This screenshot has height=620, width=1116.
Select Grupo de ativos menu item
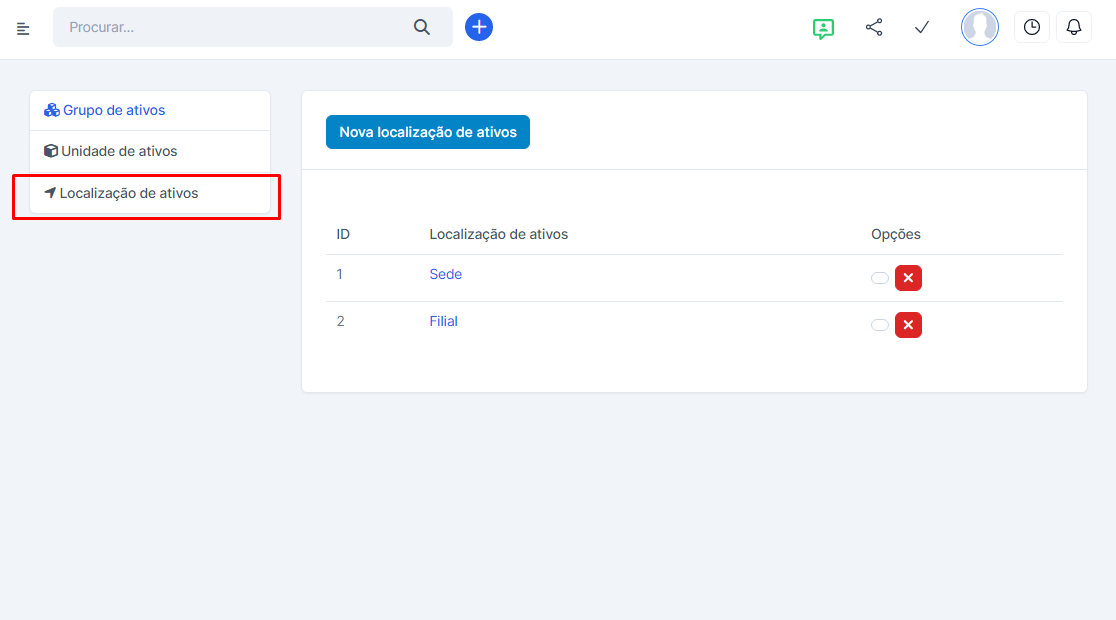pos(113,110)
